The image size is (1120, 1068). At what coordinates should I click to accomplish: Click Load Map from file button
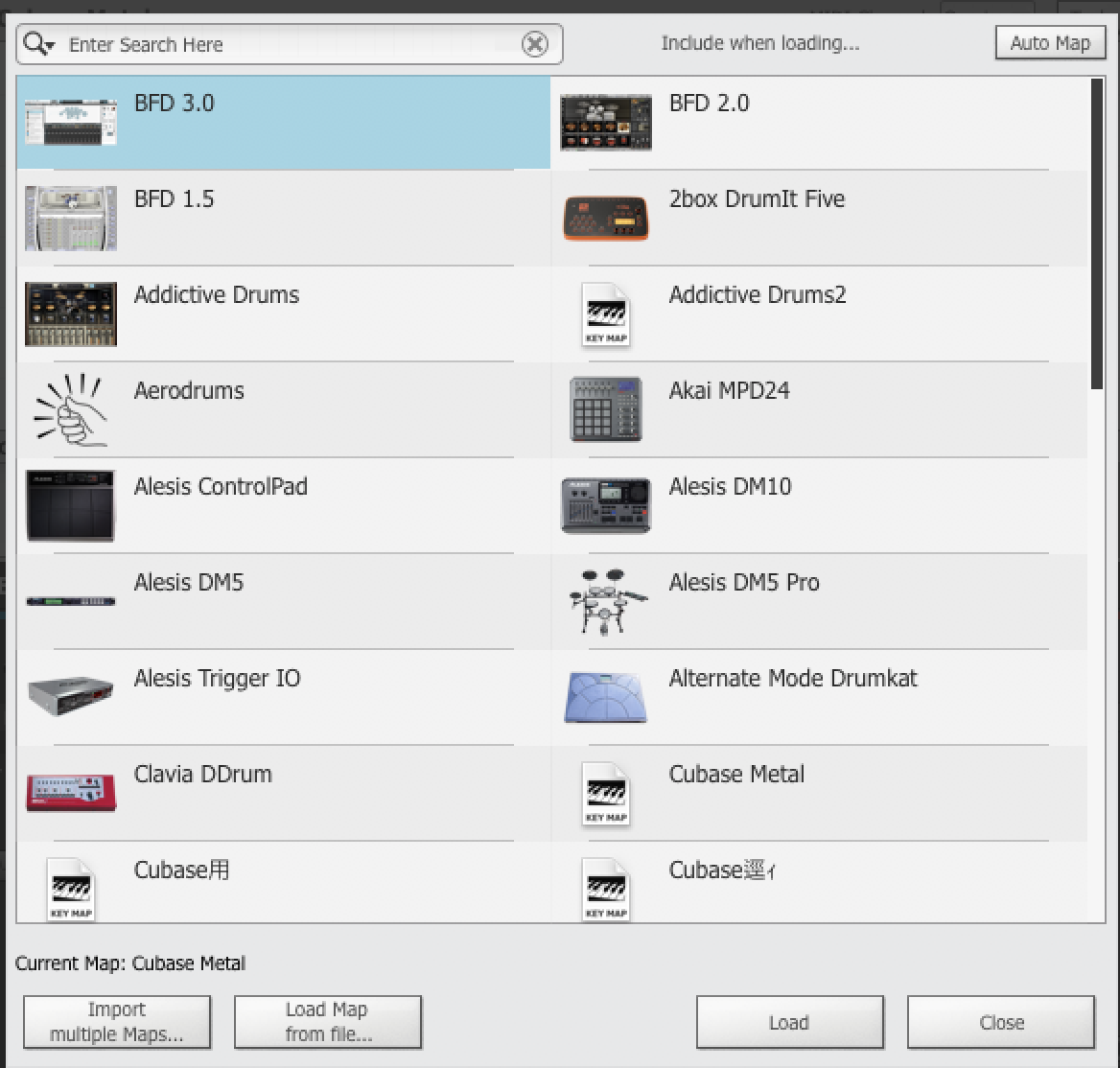pos(328,1022)
